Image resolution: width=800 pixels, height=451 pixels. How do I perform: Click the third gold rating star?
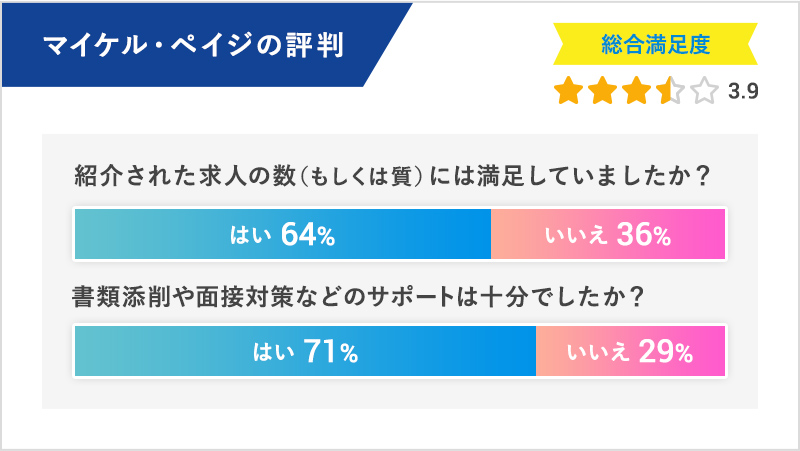[637, 92]
